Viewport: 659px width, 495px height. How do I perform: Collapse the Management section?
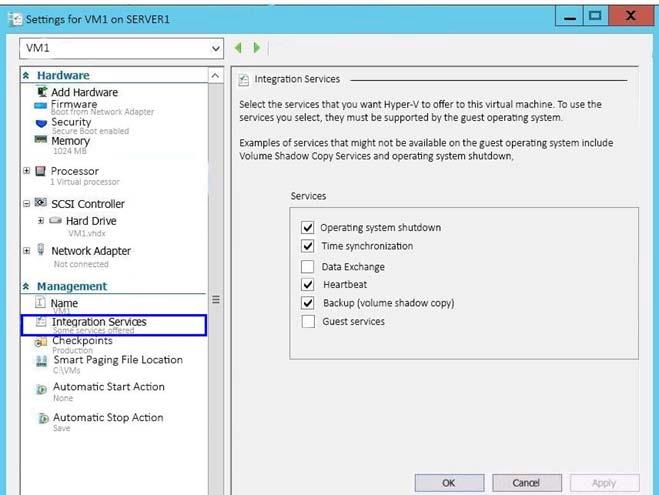26,287
